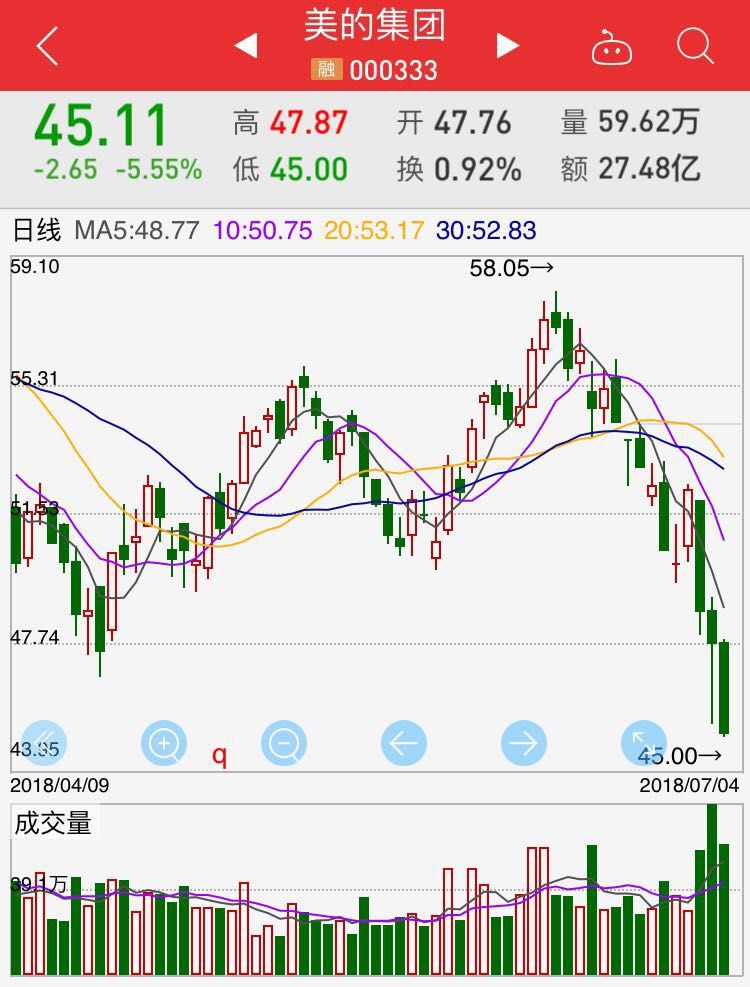
Task: Move chart right with the circular right arrow
Action: click(x=524, y=743)
